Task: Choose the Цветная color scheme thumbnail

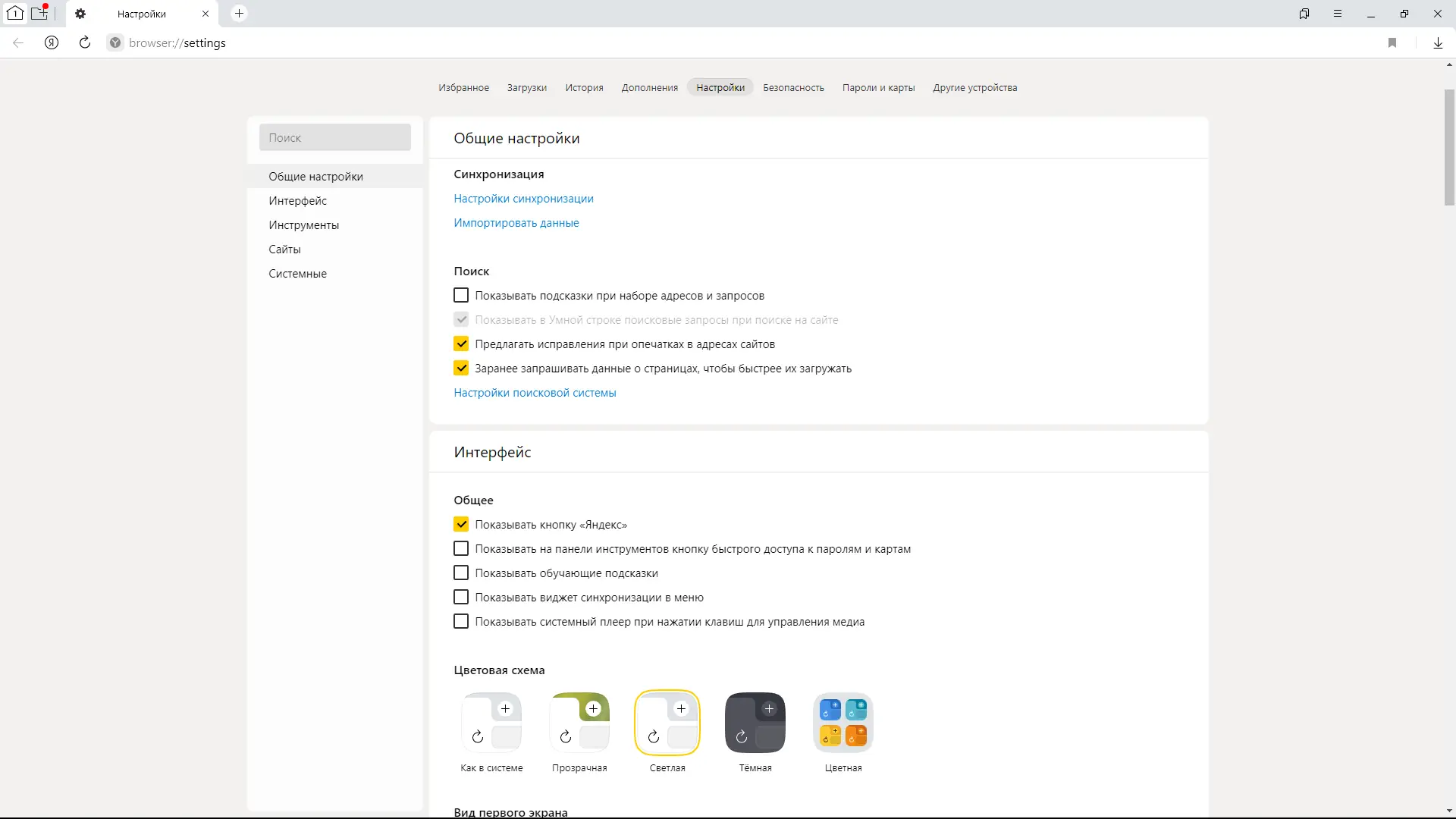Action: (843, 722)
